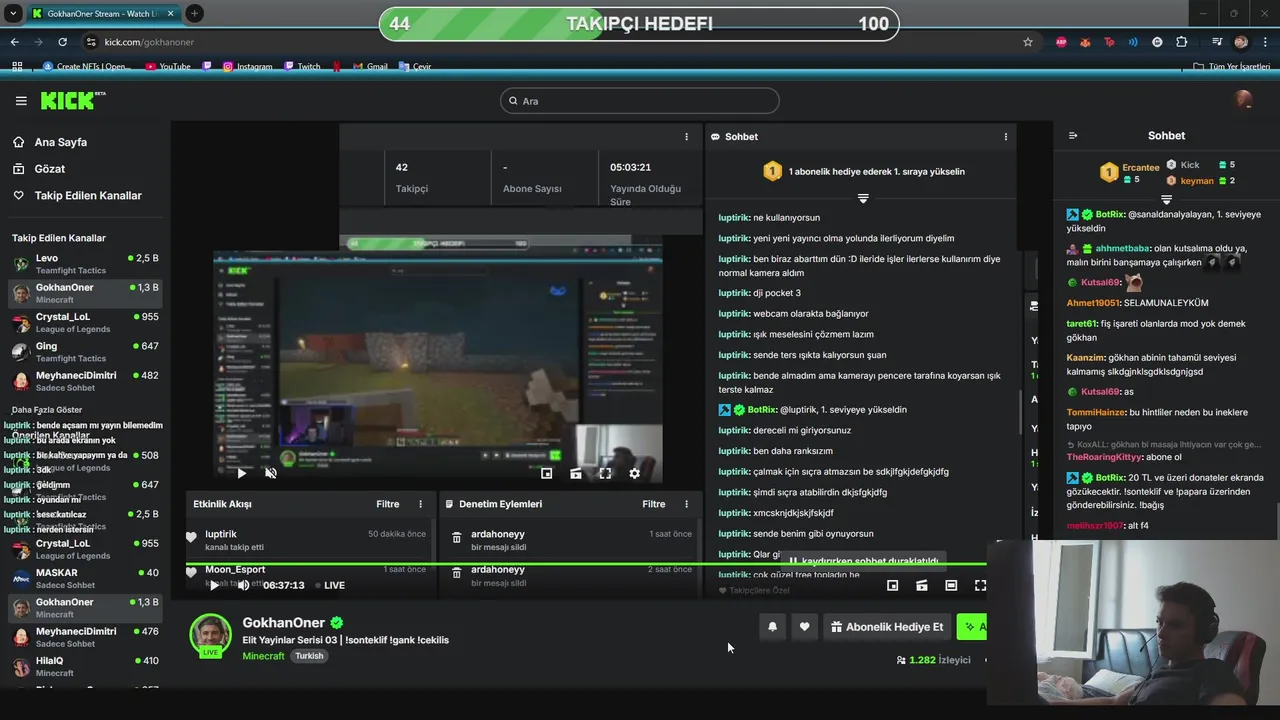Resume chat via 'kaydırırken sohbet duraklatıldı' banner
This screenshot has width=1280, height=720.
864,561
